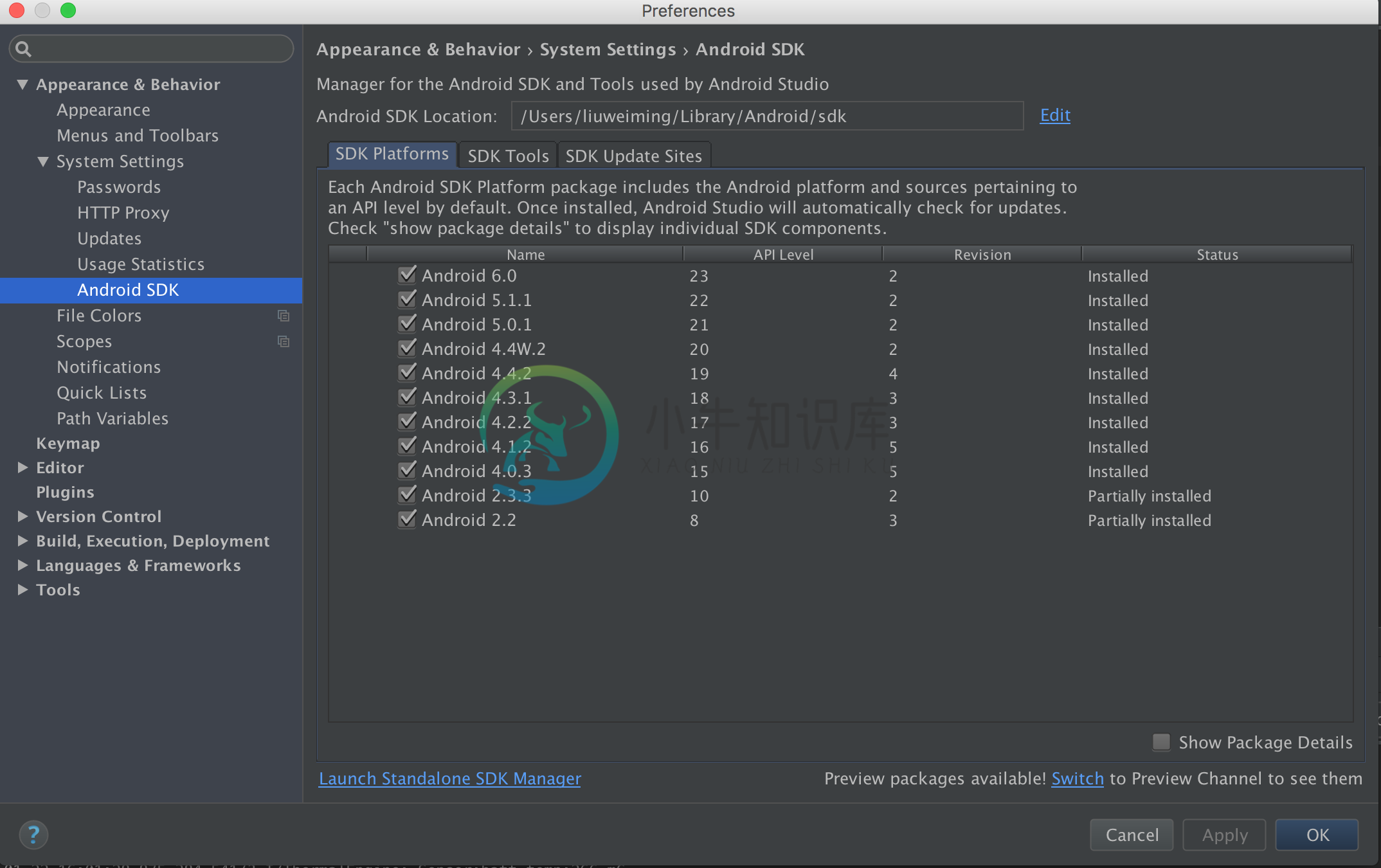Toggle the Android 2.3.3 checkbox

[x=407, y=495]
